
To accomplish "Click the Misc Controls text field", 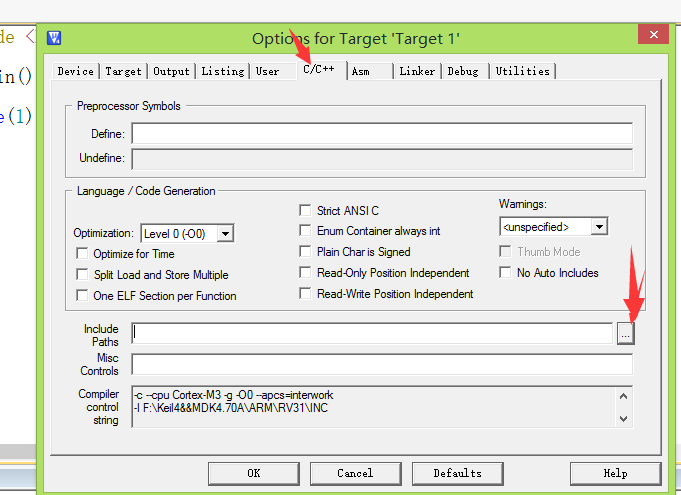I will click(x=382, y=364).
